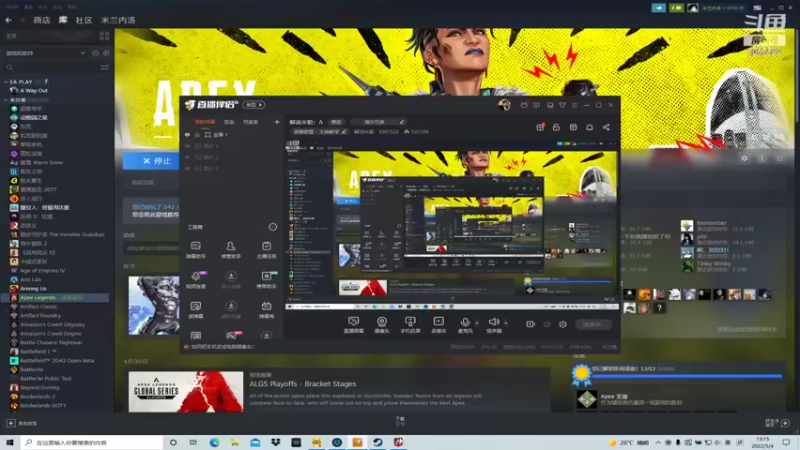Screen dimensions: 800x450
Task: Add screen capture source in bottom bar
Action: (x=353, y=324)
